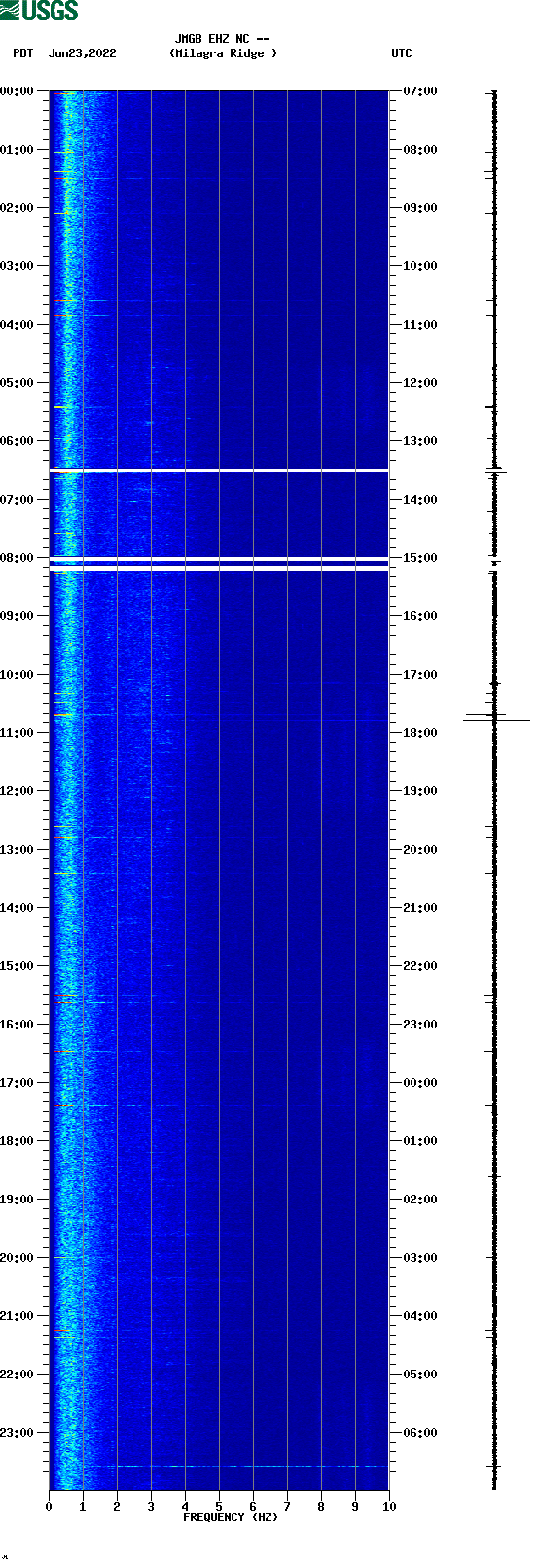Click the frequency axis tick label '0'
This screenshot has width=537, height=1568.
coord(49,1507)
